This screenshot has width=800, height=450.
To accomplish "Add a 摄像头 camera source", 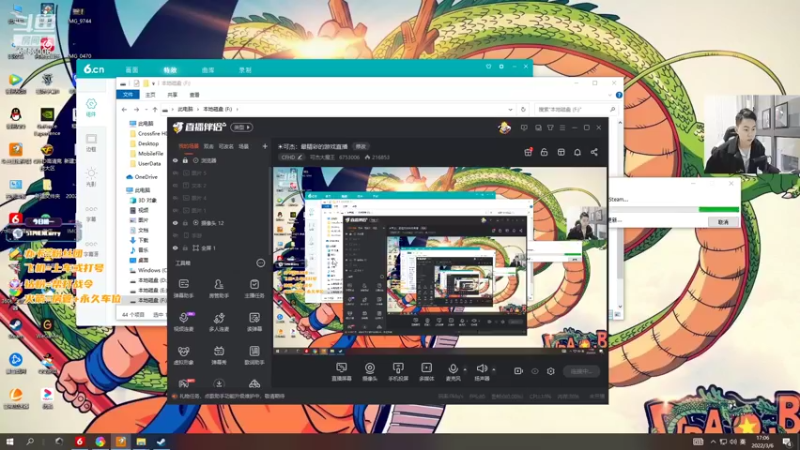I will [370, 371].
